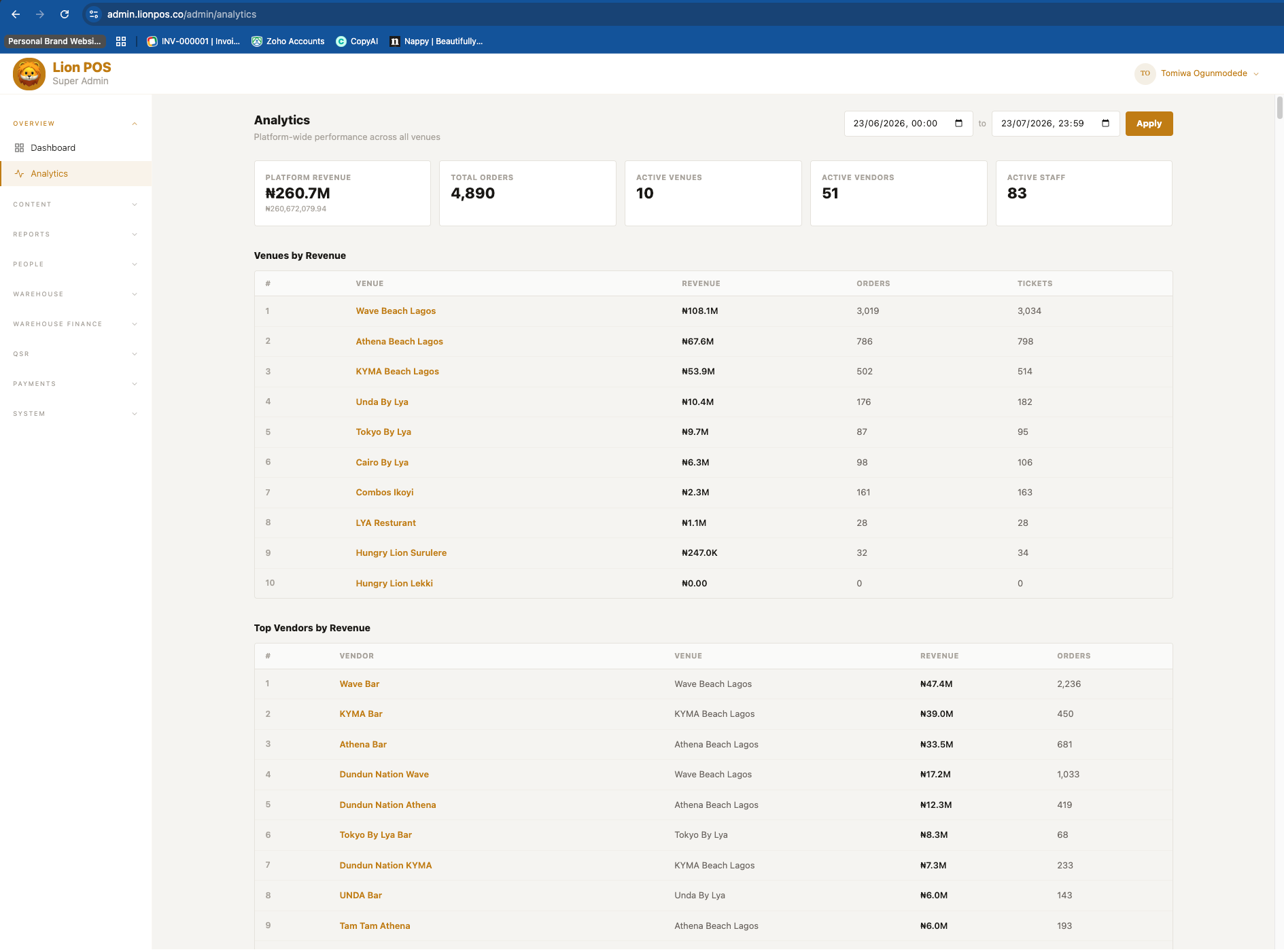Open the Wave Bar vendor link
Screen dimensions: 1284x952
tap(360, 684)
